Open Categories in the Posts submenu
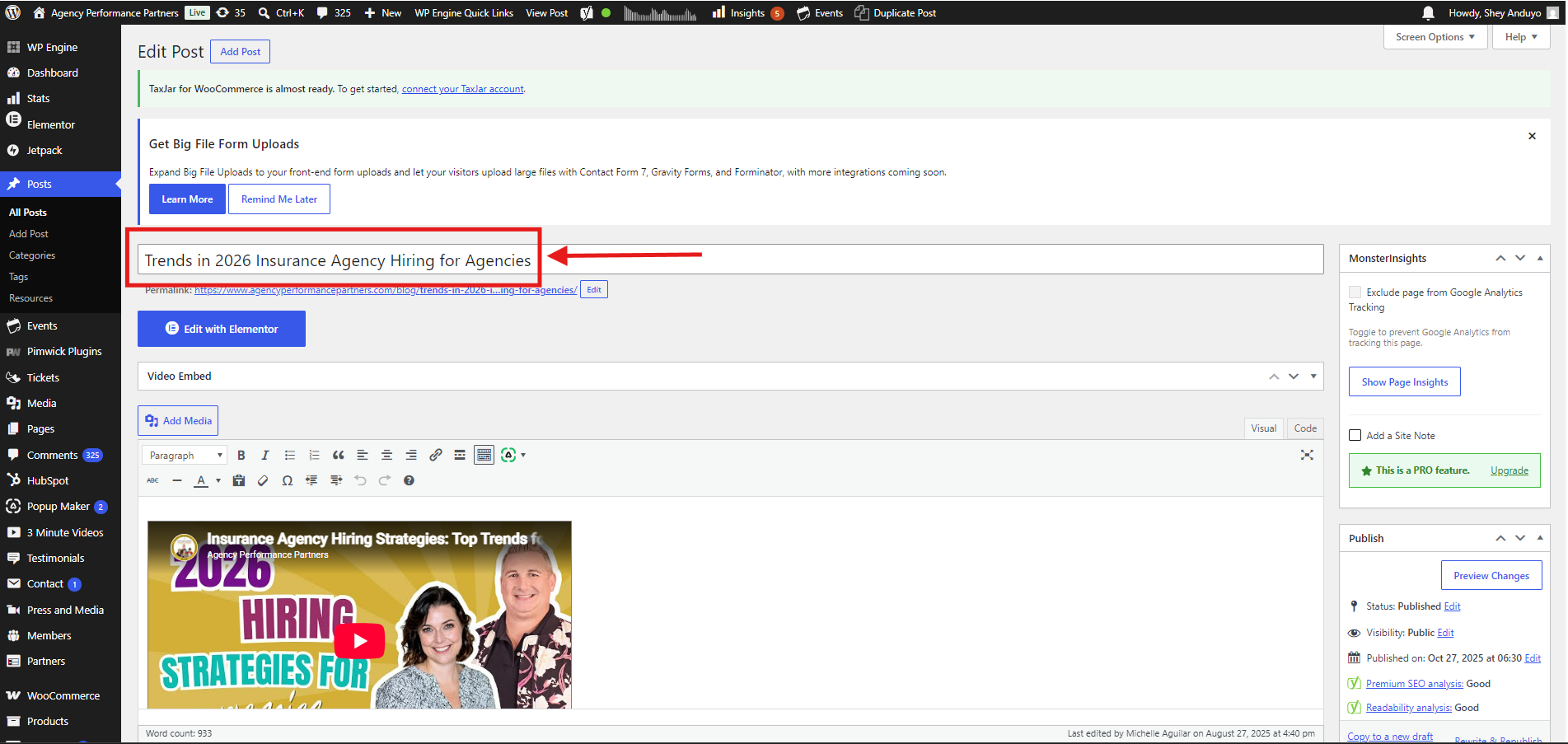Screen dimensions: 1568x744 click(x=32, y=255)
